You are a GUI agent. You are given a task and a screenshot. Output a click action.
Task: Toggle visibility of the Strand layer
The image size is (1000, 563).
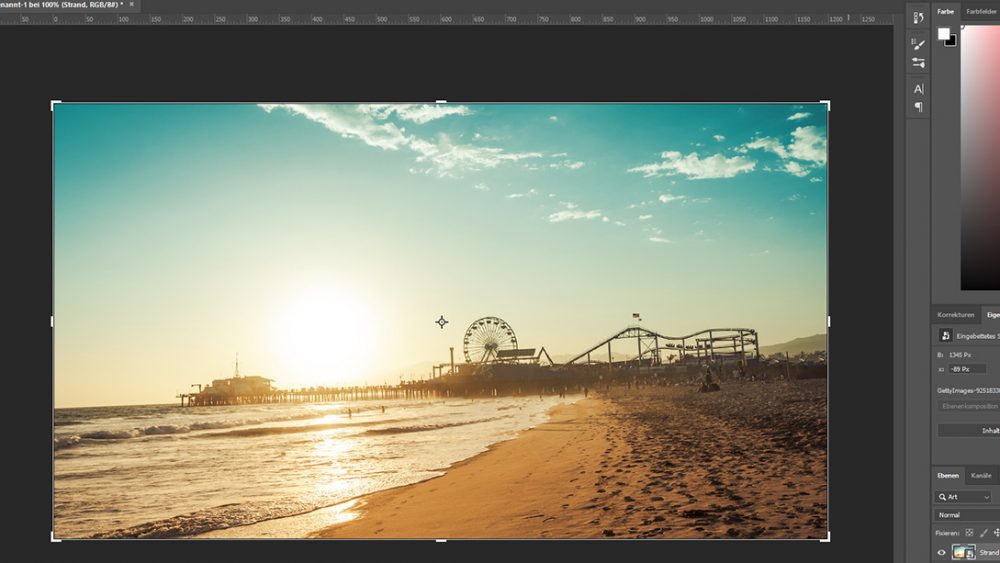click(941, 553)
